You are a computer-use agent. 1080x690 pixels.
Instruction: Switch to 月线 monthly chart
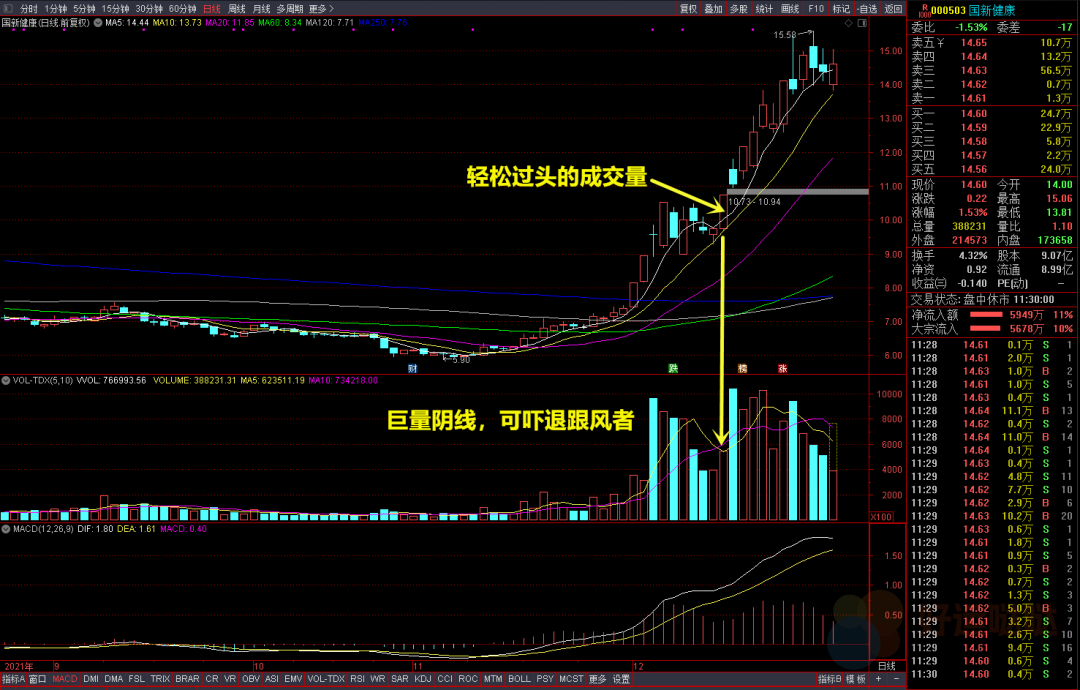[262, 8]
